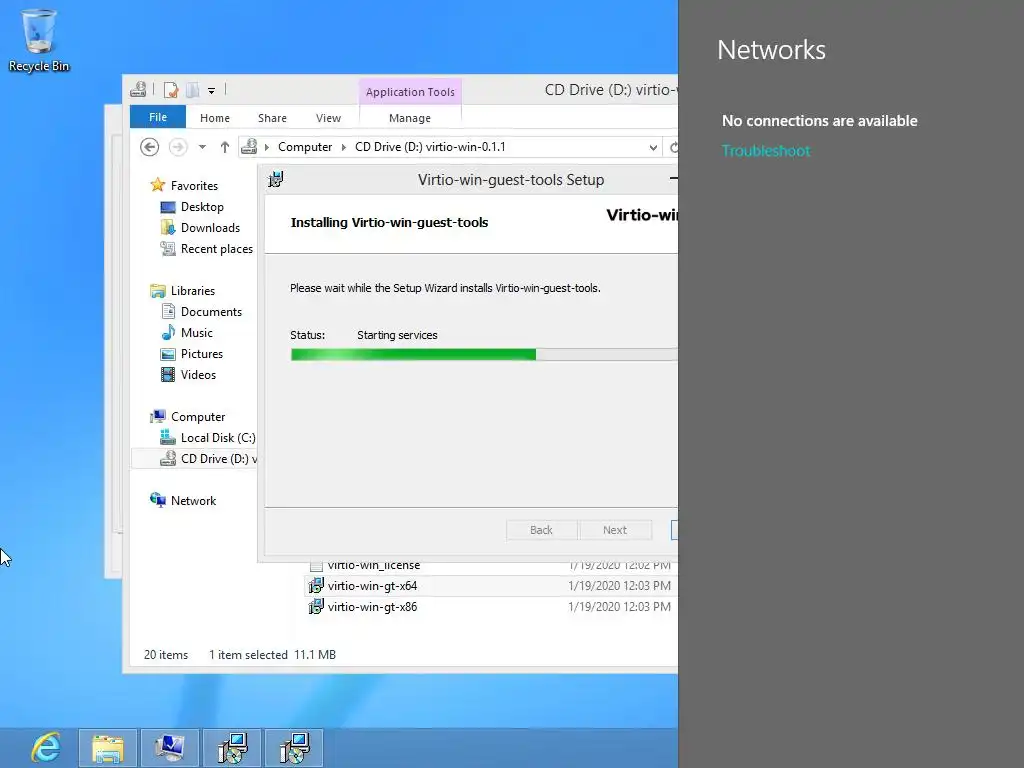Image resolution: width=1024 pixels, height=768 pixels.
Task: Click the Application Tools contextual tab
Action: tap(410, 92)
